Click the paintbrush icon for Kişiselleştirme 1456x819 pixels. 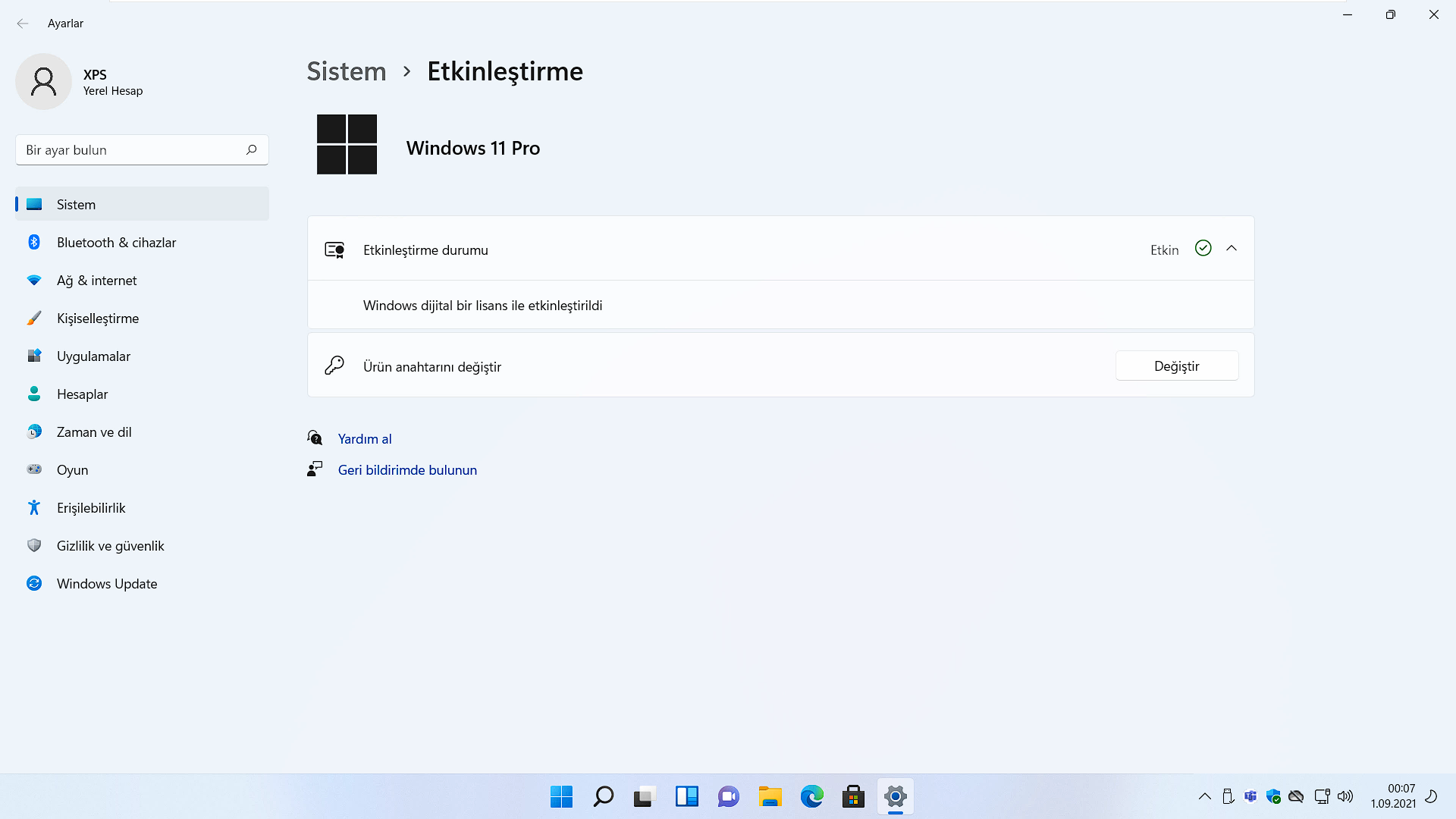point(34,318)
